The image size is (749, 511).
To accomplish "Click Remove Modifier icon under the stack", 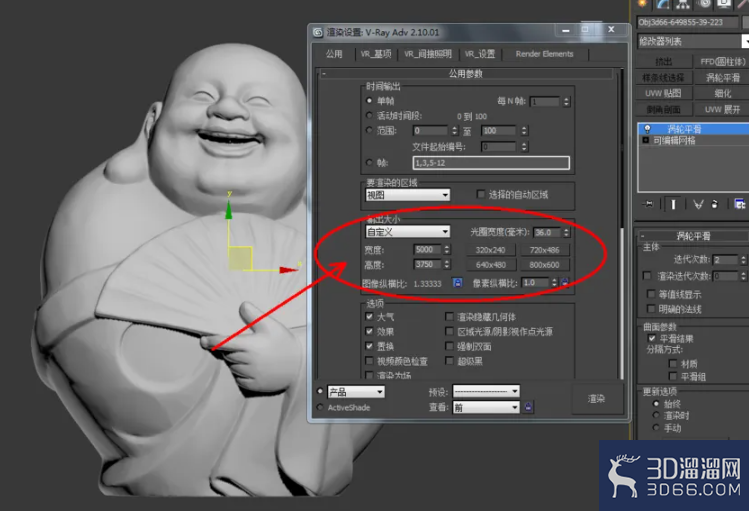I will click(715, 204).
